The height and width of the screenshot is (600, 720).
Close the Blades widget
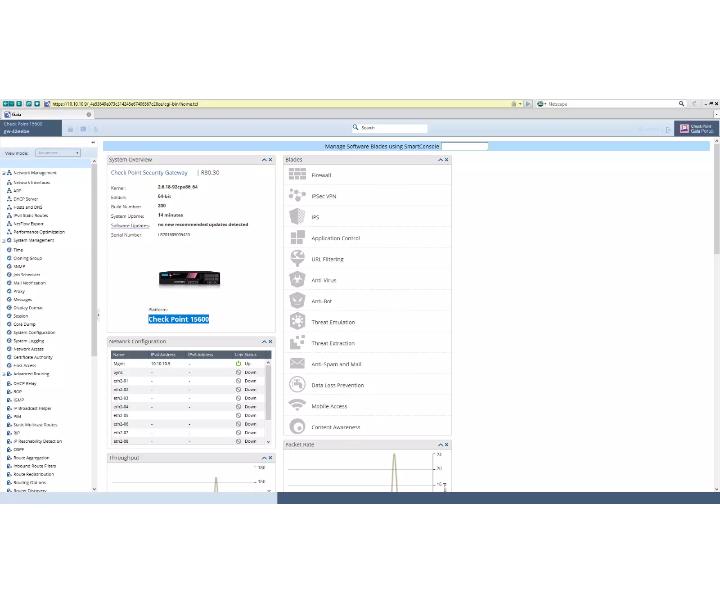[446, 160]
